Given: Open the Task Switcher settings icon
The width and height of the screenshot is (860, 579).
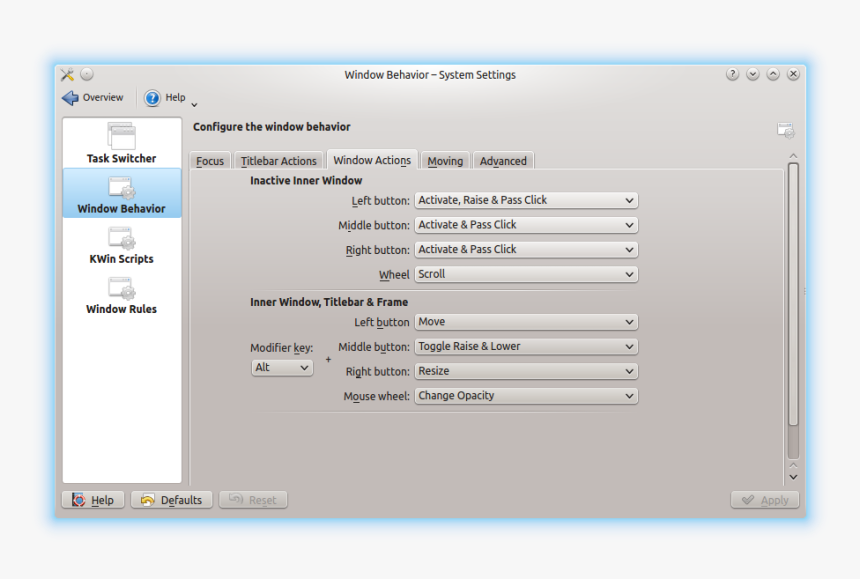Looking at the screenshot, I should pos(121,137).
